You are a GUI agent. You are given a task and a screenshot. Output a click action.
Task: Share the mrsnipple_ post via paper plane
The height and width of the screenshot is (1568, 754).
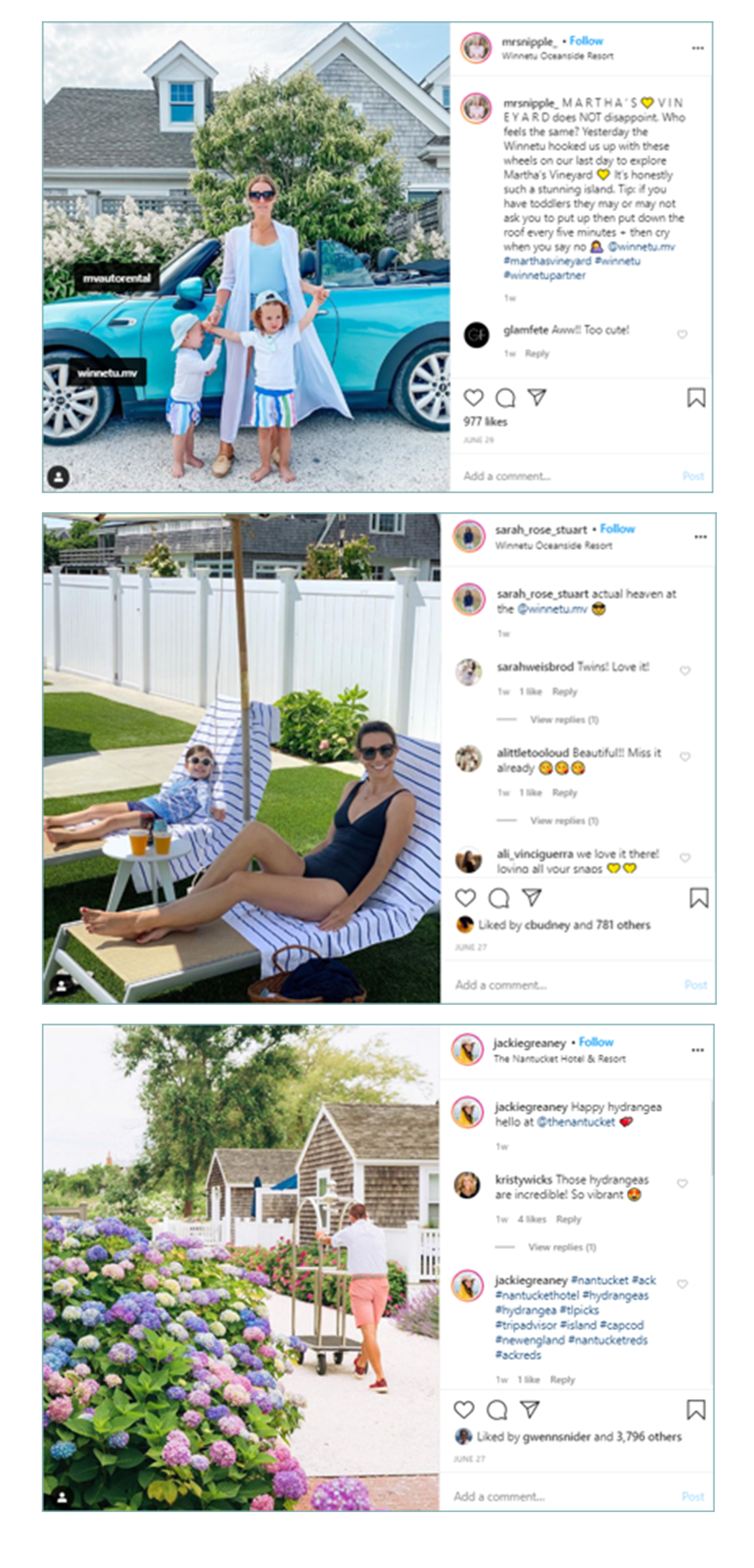pos(536,397)
